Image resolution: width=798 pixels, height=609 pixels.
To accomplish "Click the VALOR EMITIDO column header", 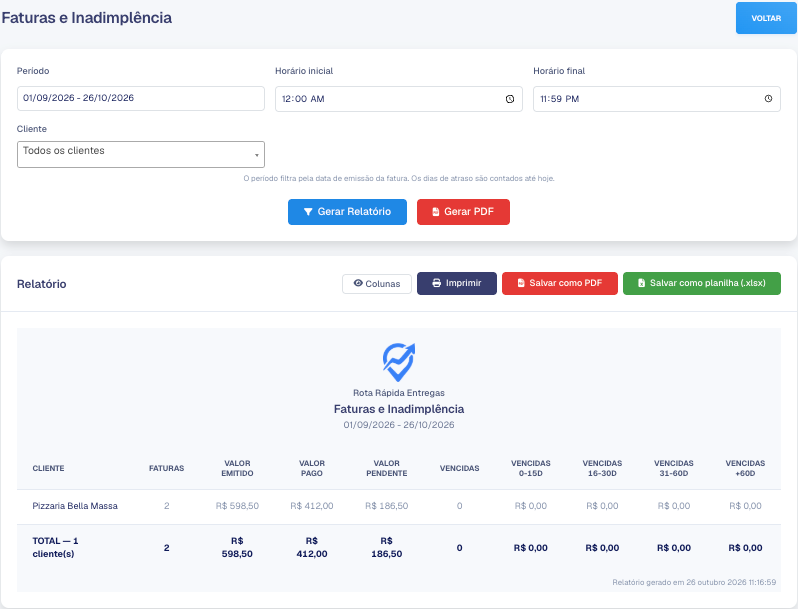I will (237, 468).
